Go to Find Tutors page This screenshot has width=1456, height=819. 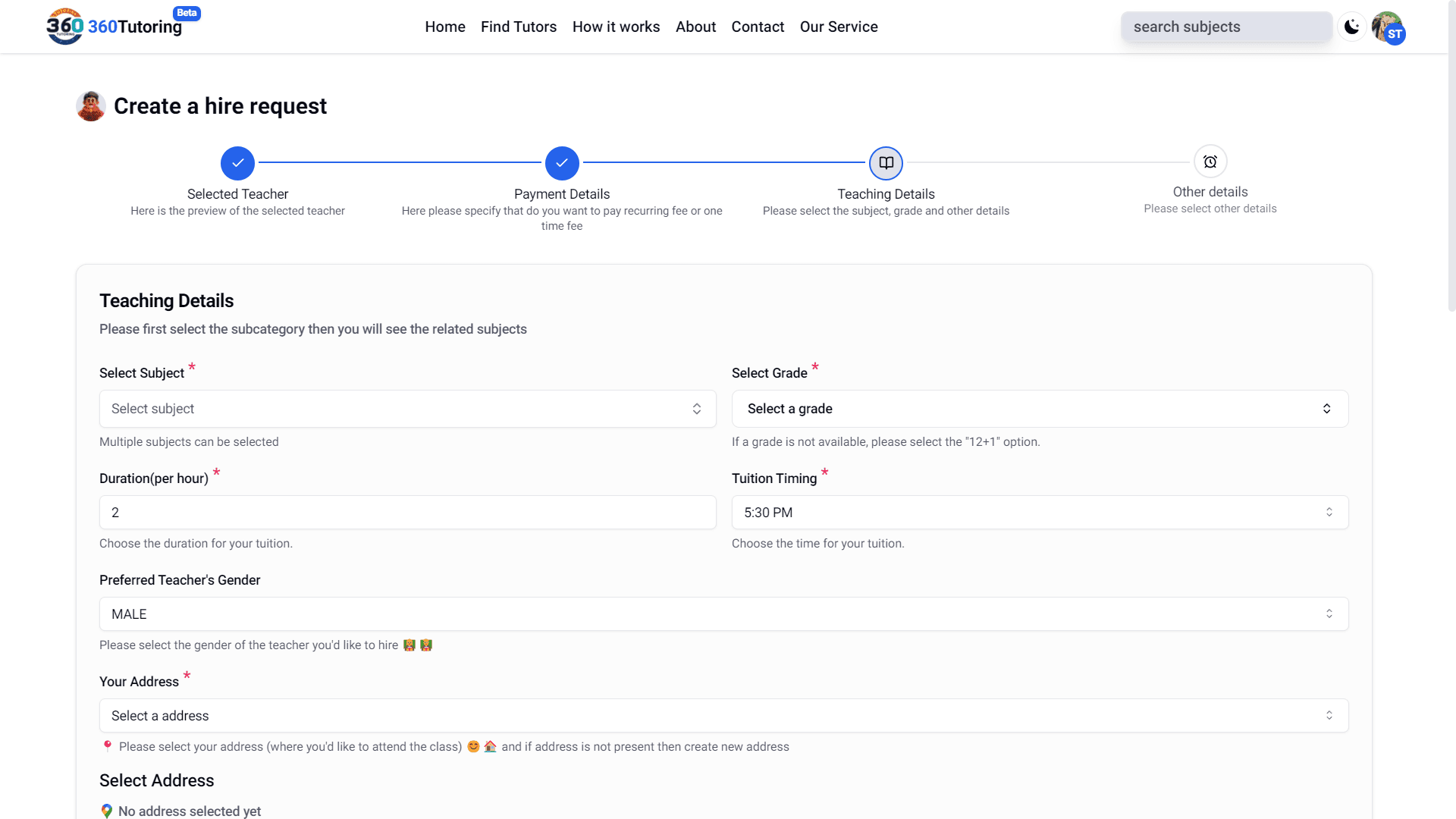click(x=519, y=27)
